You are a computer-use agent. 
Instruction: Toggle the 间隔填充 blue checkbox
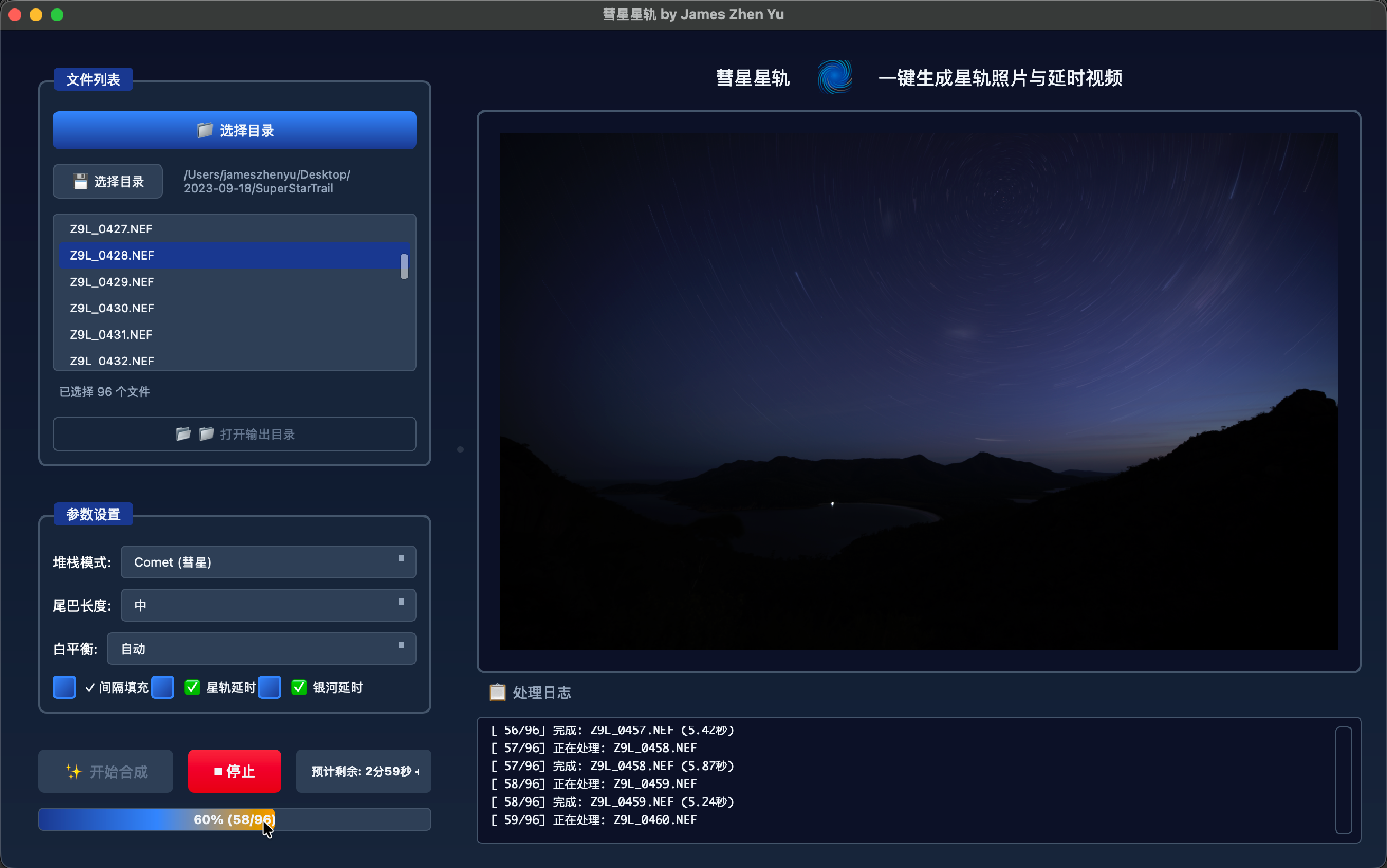click(x=64, y=687)
